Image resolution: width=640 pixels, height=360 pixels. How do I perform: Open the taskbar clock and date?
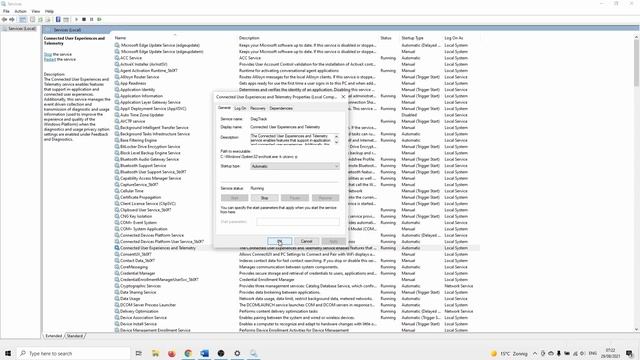click(x=610, y=353)
